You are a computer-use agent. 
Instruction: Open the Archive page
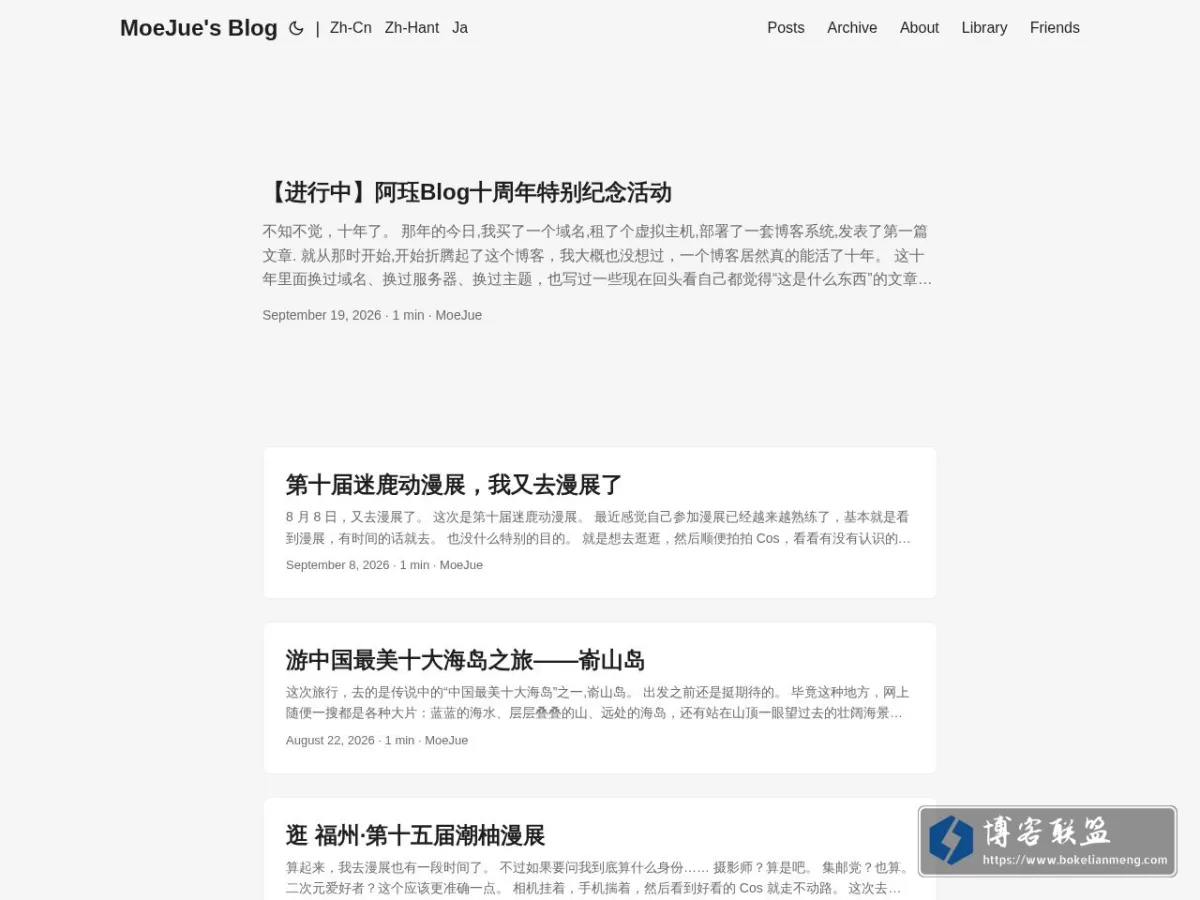852,28
